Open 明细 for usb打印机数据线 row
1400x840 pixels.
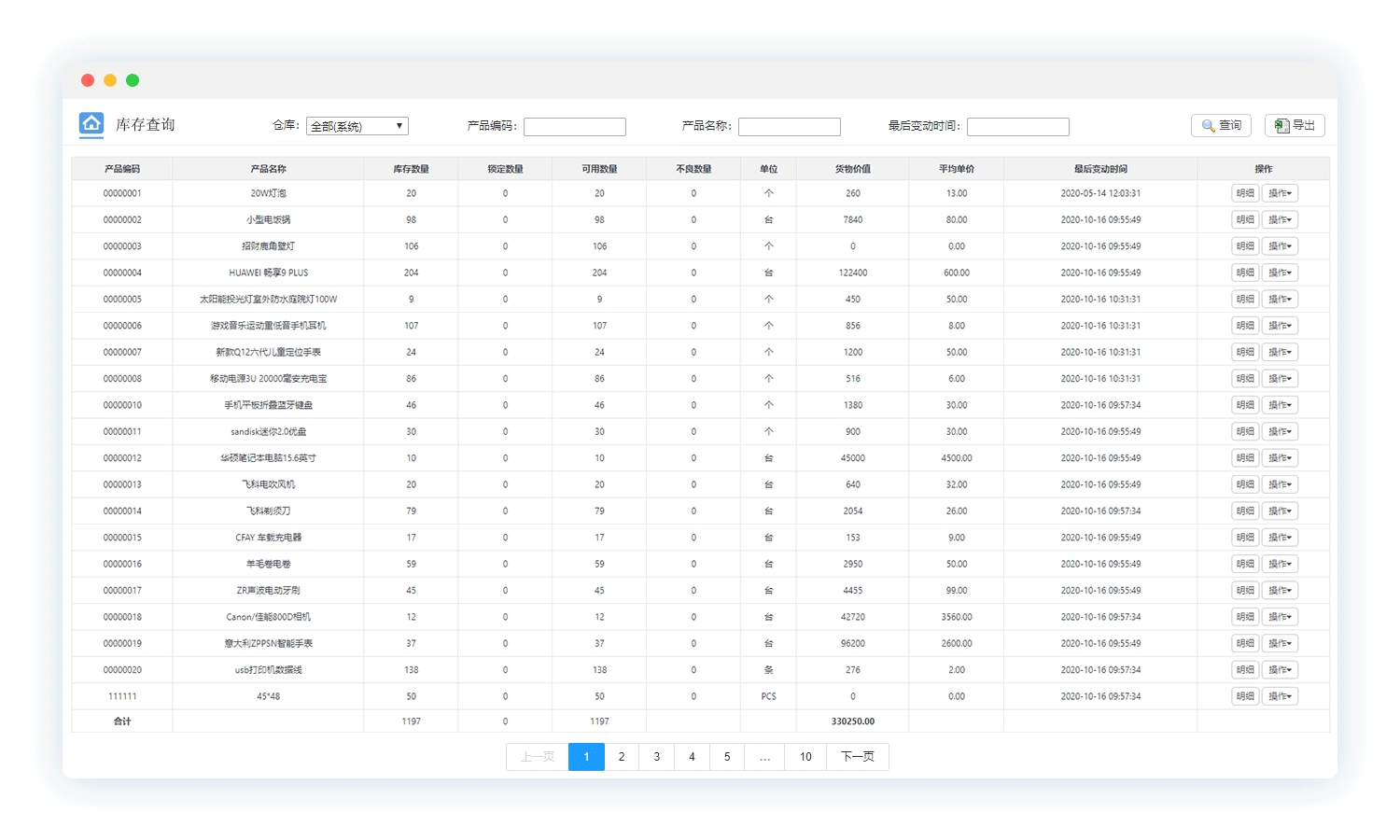click(1245, 670)
